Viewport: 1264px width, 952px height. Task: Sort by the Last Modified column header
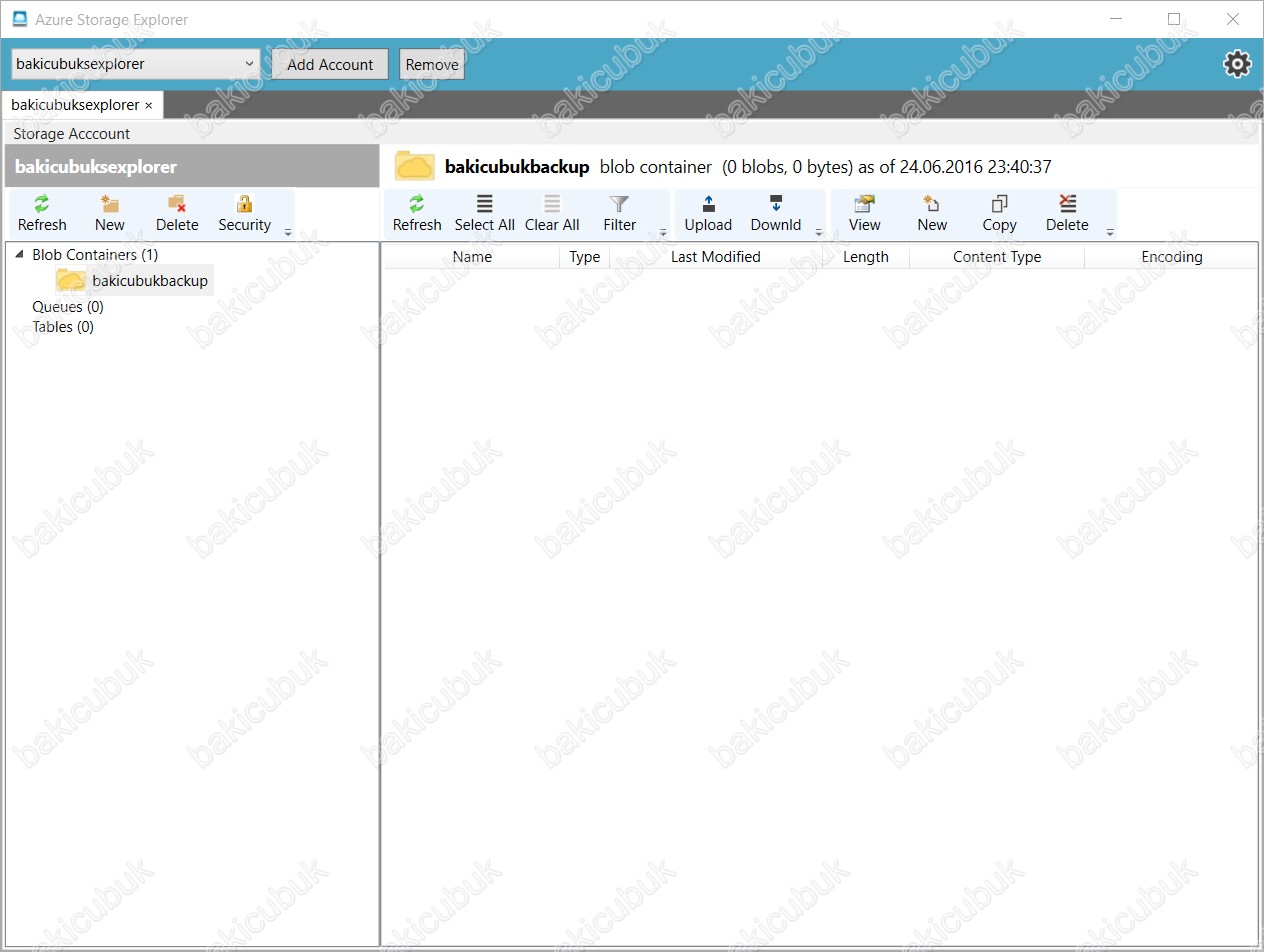[716, 257]
